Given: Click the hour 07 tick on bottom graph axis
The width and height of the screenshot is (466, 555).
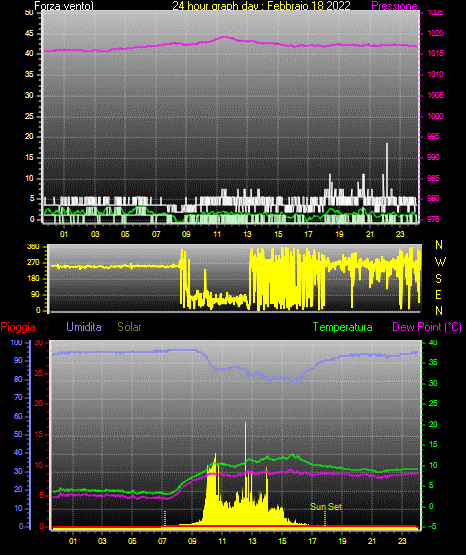Looking at the screenshot, I should pyautogui.click(x=162, y=541).
